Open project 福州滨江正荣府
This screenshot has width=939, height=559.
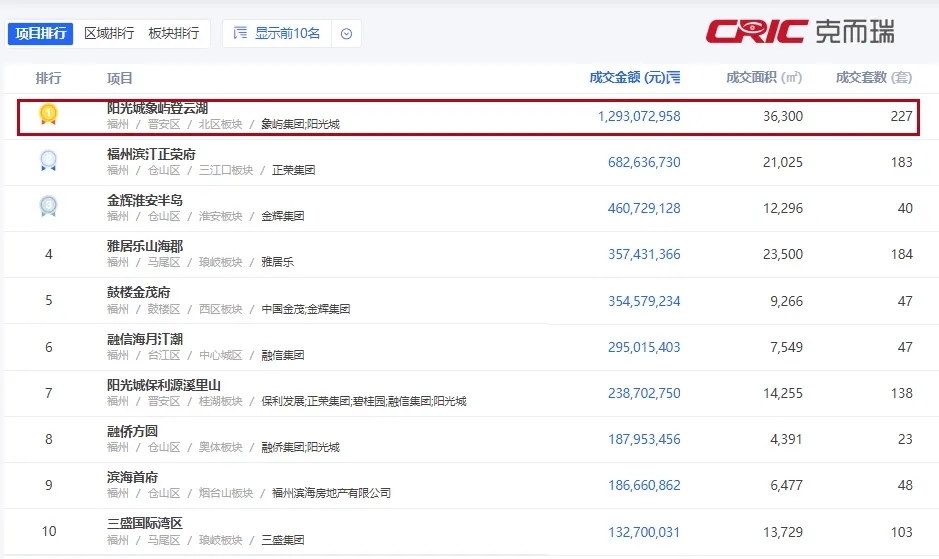click(x=152, y=154)
